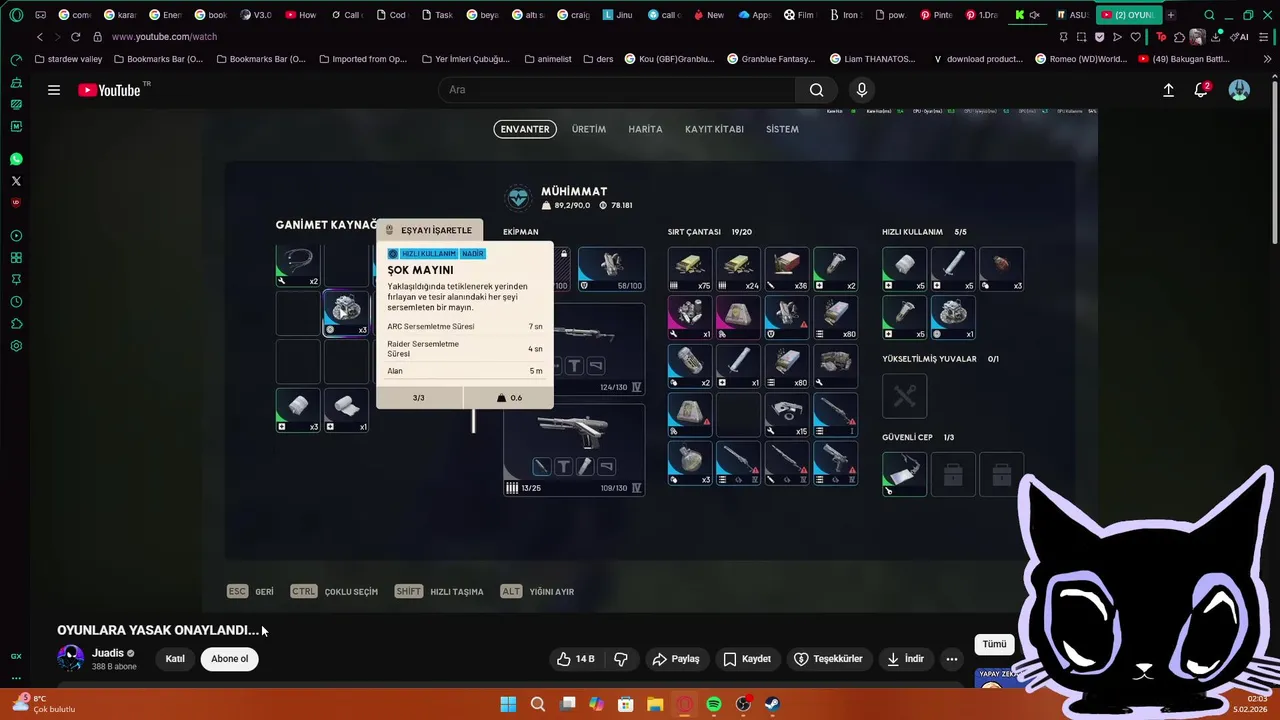The image size is (1280, 720).
Task: Switch to the ASUS tab
Action: [x=1072, y=15]
